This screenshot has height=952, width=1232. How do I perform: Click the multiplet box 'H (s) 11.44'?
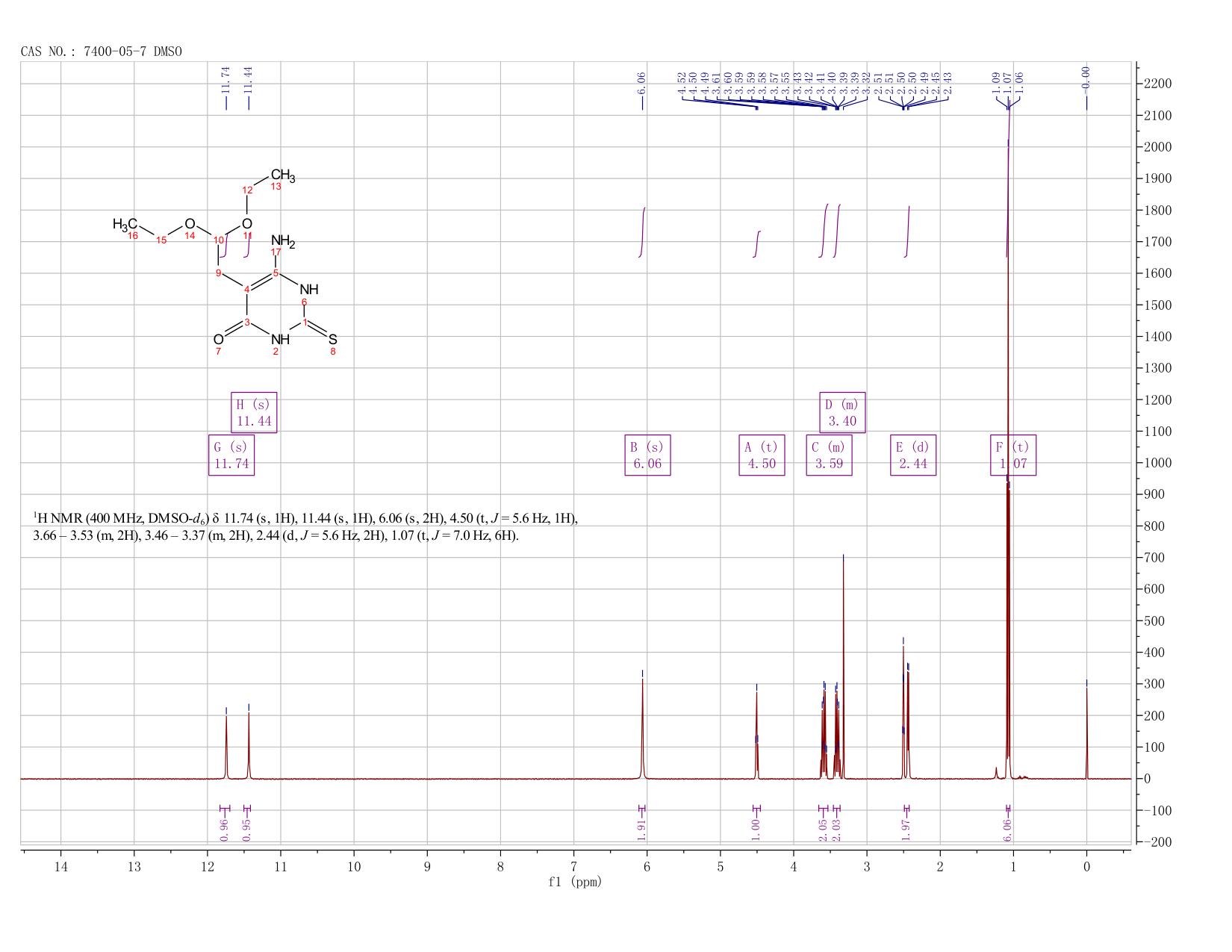pyautogui.click(x=254, y=412)
